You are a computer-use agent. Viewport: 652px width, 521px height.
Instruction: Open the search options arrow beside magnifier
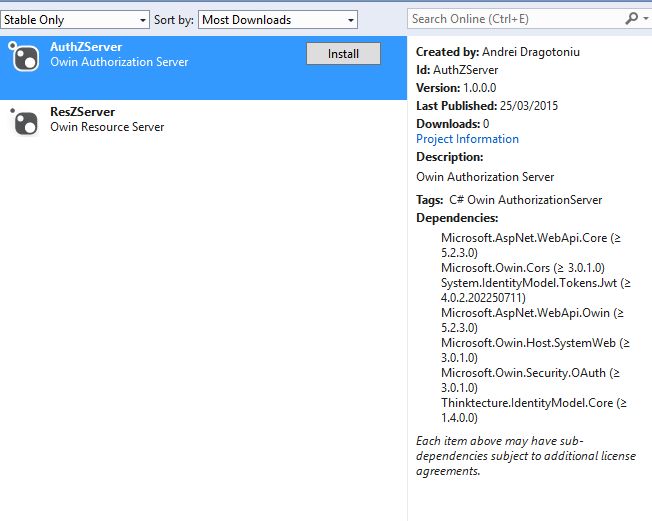[644, 19]
